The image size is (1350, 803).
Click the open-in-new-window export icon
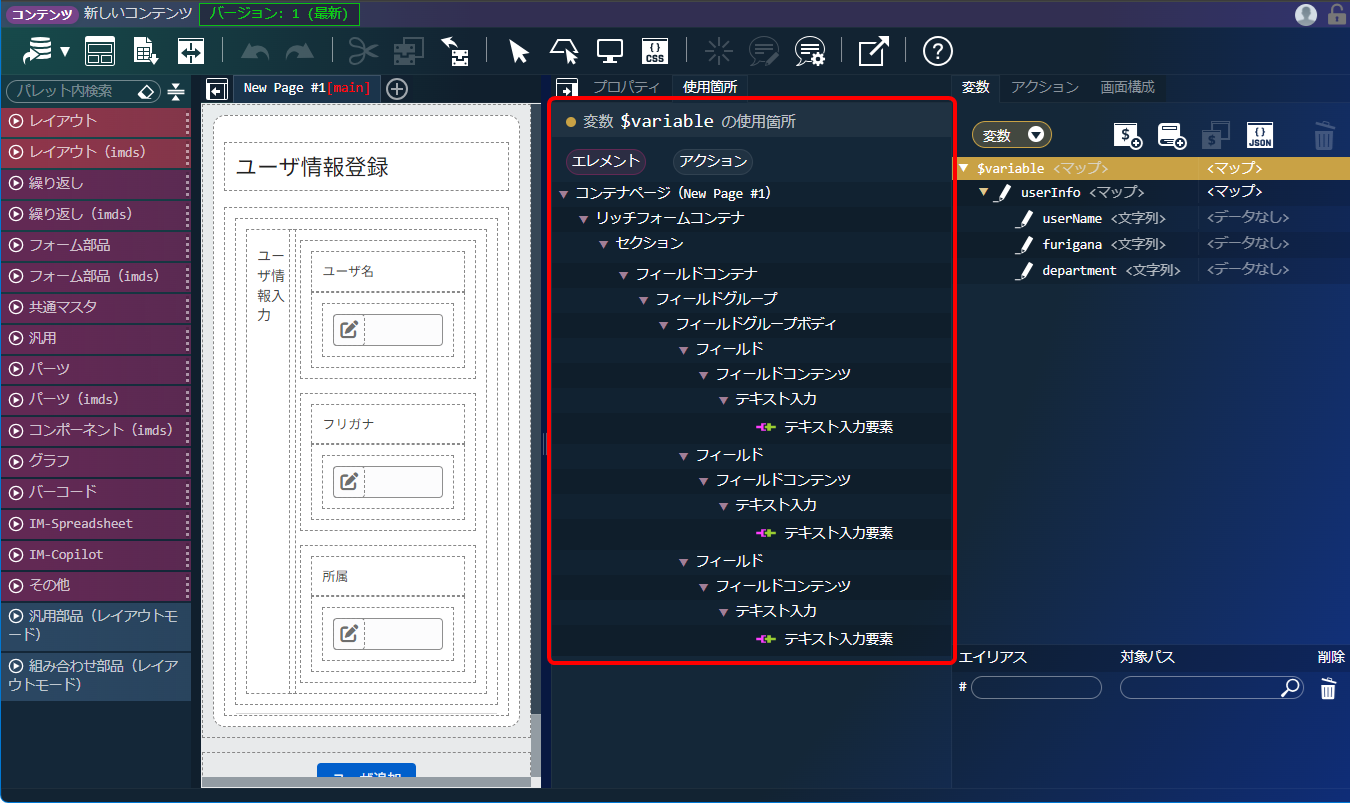[x=873, y=52]
